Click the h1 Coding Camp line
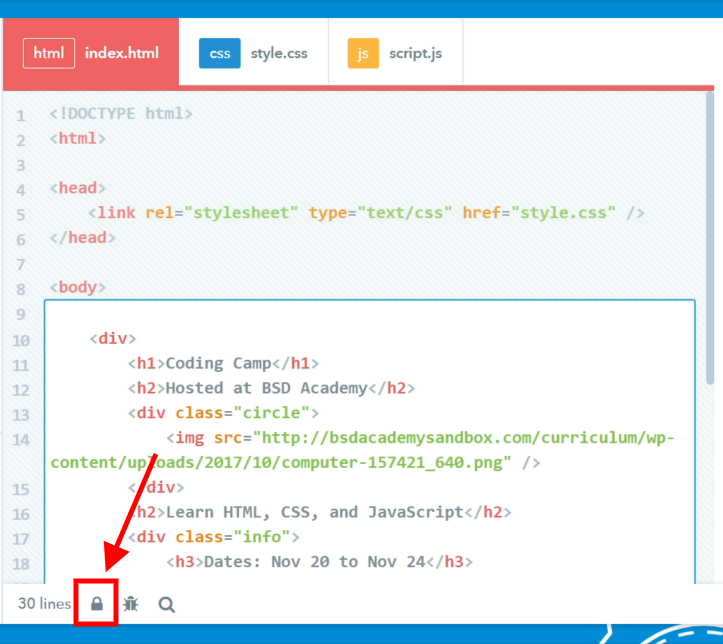Viewport: 723px width, 644px height. click(x=223, y=364)
